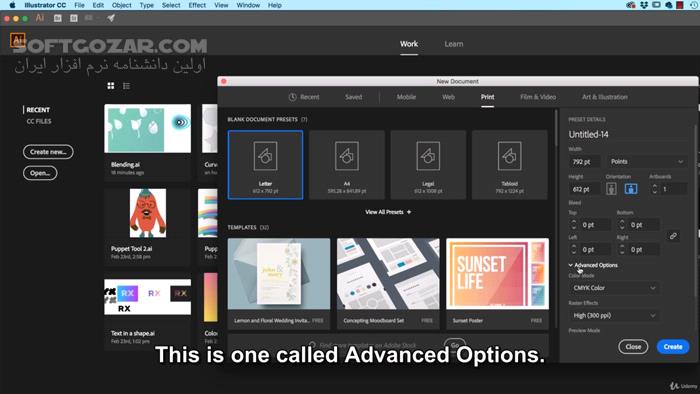700x394 pixels.
Task: Open the Apple menu
Action: (x=12, y=5)
